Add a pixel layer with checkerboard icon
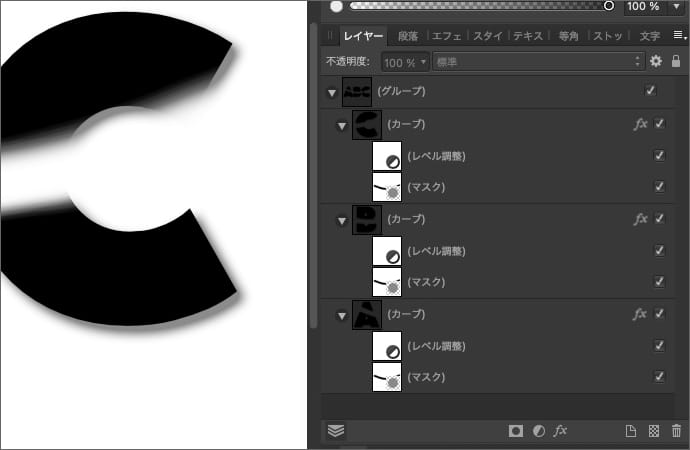 654,431
